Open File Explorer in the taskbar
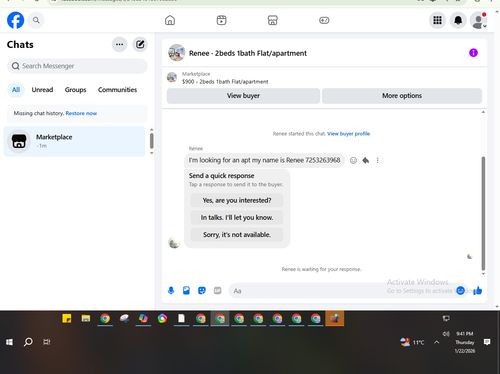Screen dimensions: 500x374 point(86,319)
